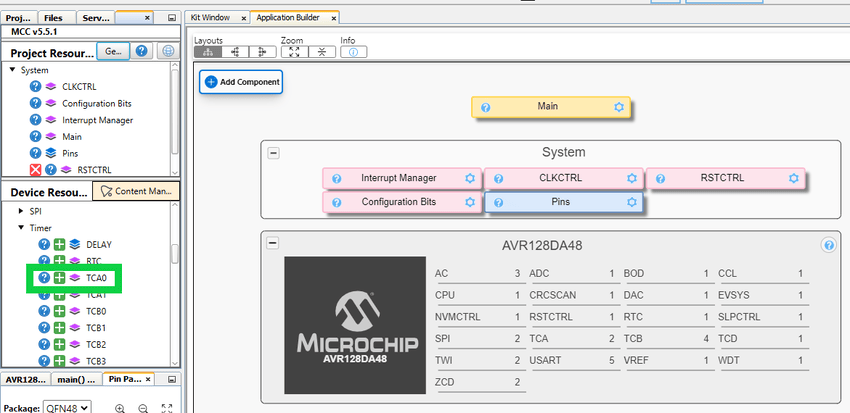Viewport: 850px width, 413px height.
Task: Collapse the System group box
Action: [274, 153]
